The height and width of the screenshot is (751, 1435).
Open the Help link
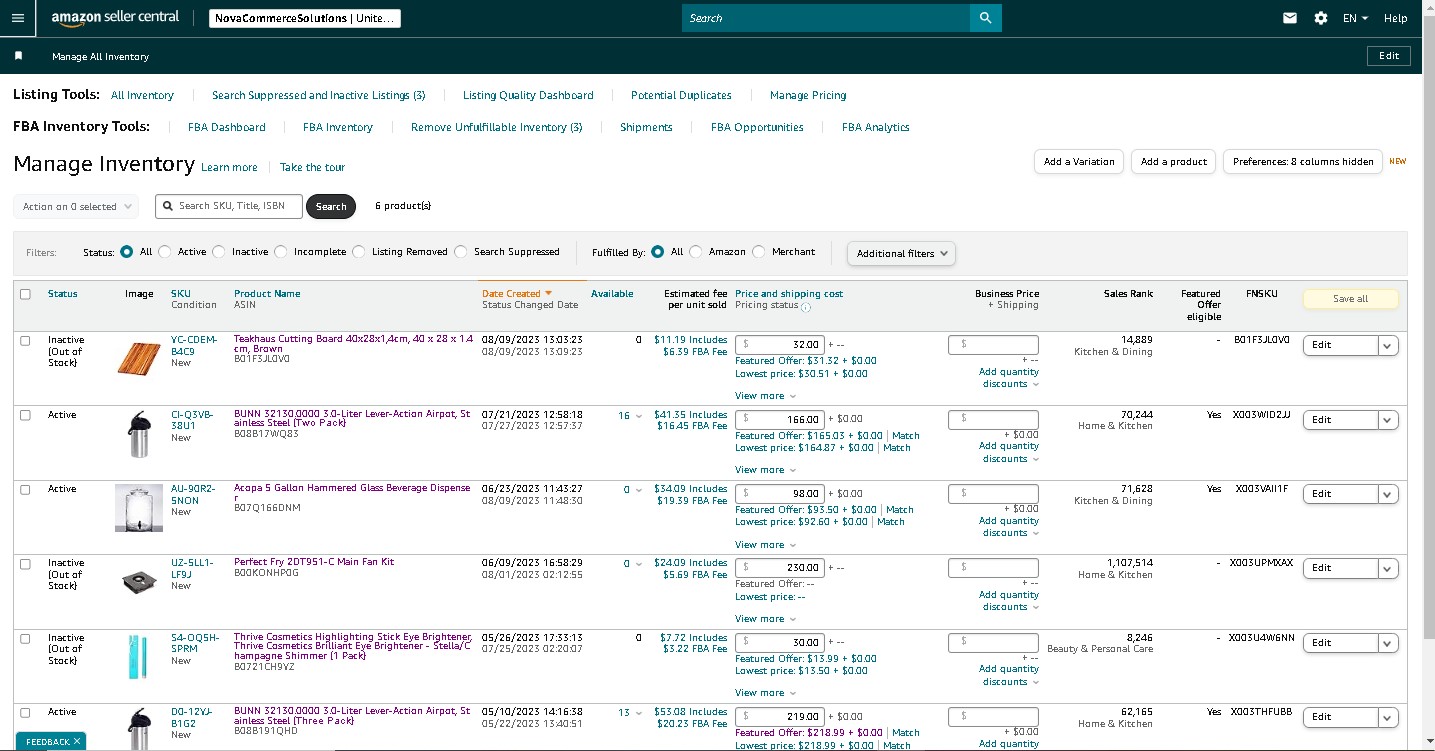[1396, 18]
